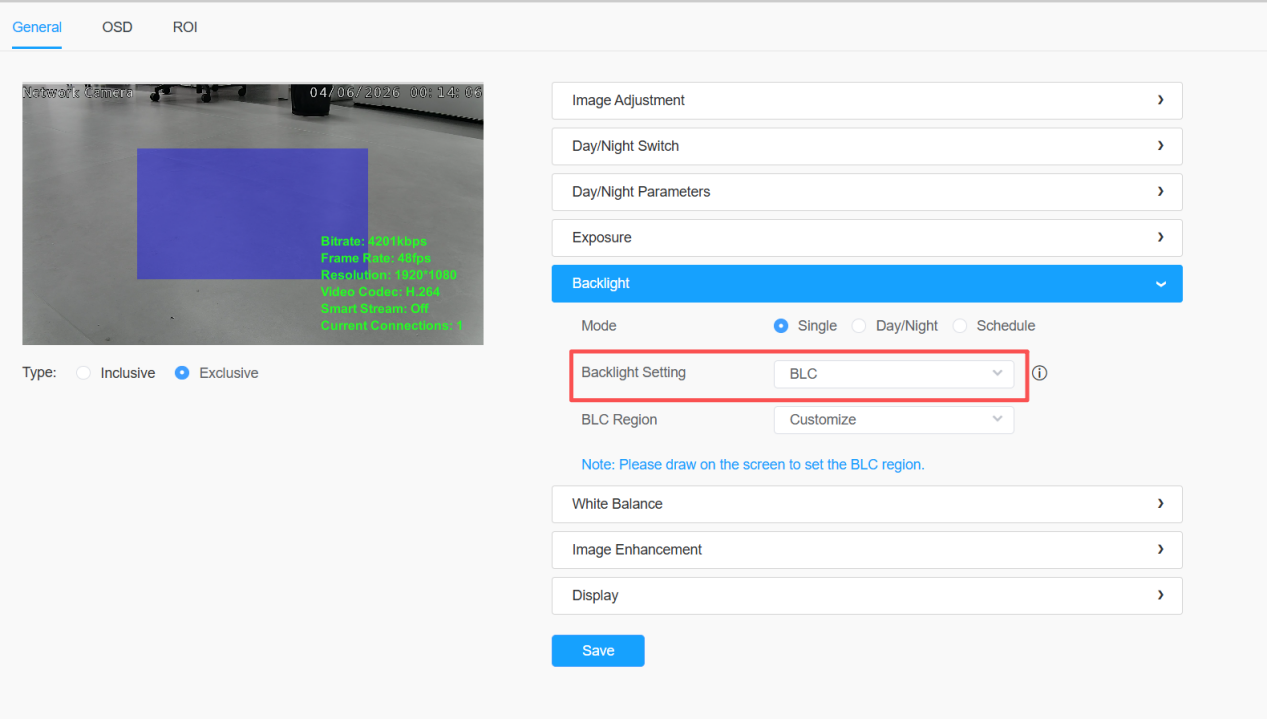Image resolution: width=1267 pixels, height=719 pixels.
Task: Expand the Image Enhancement section
Action: click(x=867, y=550)
